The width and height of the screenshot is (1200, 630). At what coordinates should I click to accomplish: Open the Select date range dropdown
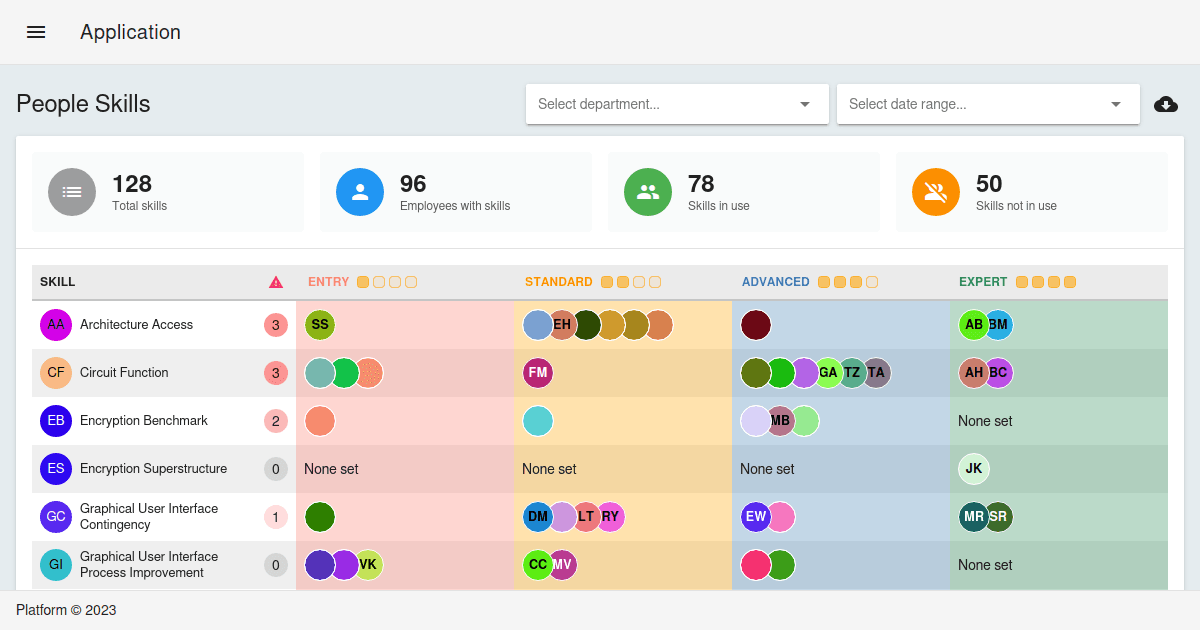coord(988,104)
